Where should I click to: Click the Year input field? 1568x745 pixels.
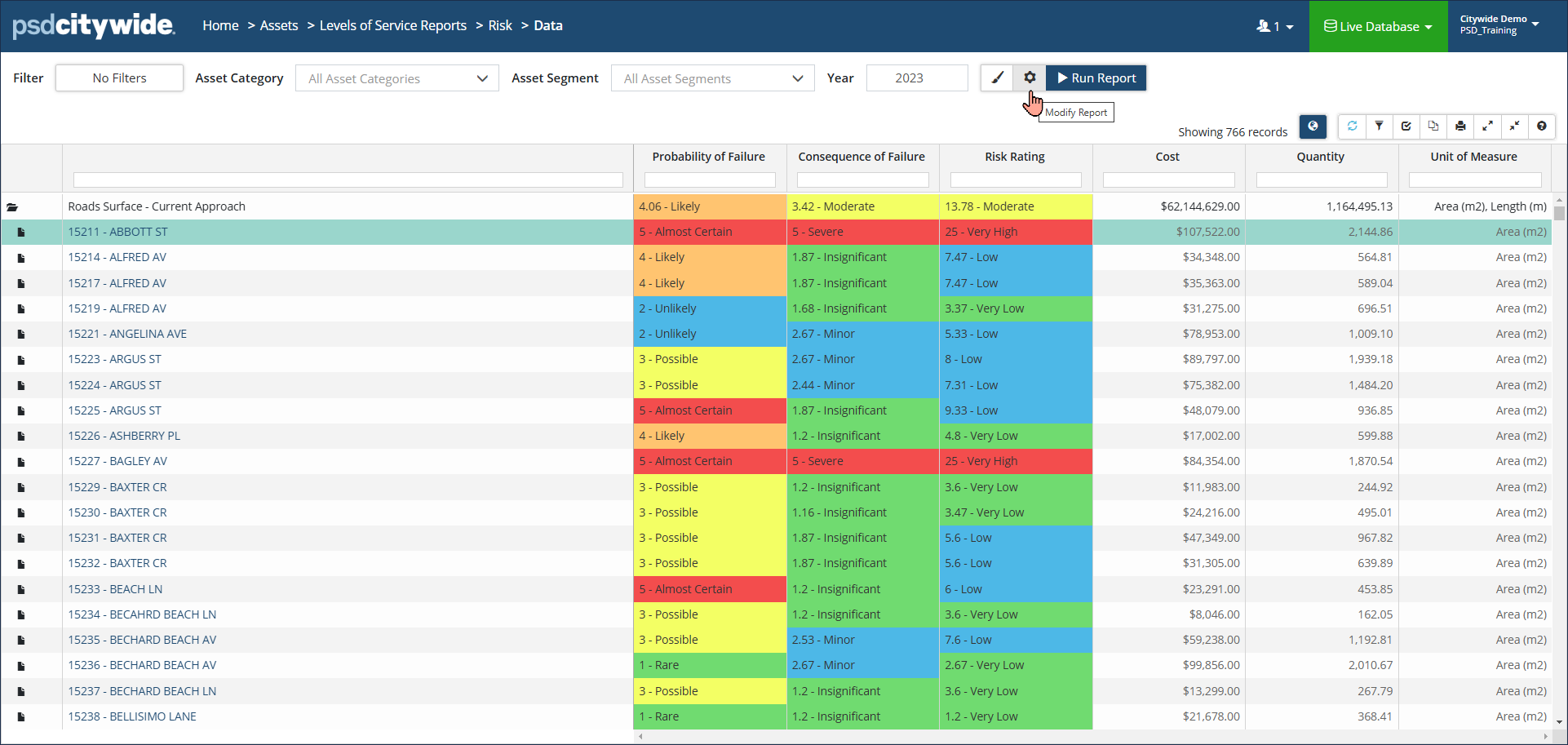click(x=916, y=78)
